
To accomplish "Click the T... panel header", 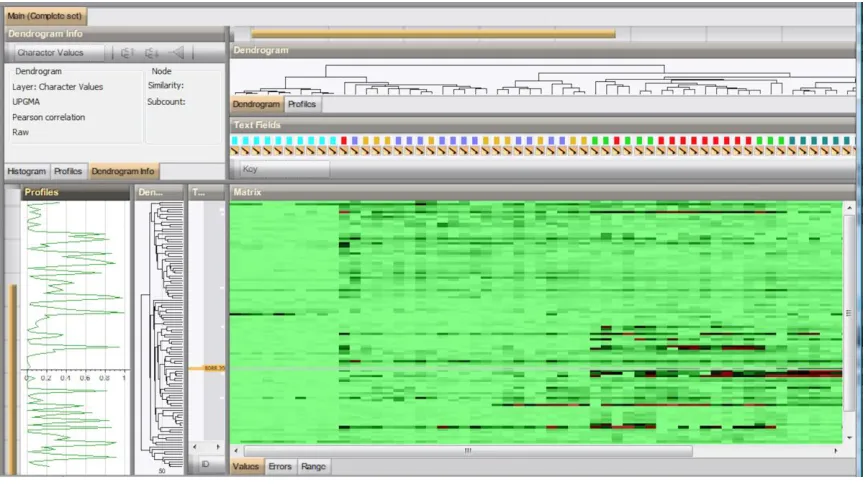I will (x=207, y=192).
